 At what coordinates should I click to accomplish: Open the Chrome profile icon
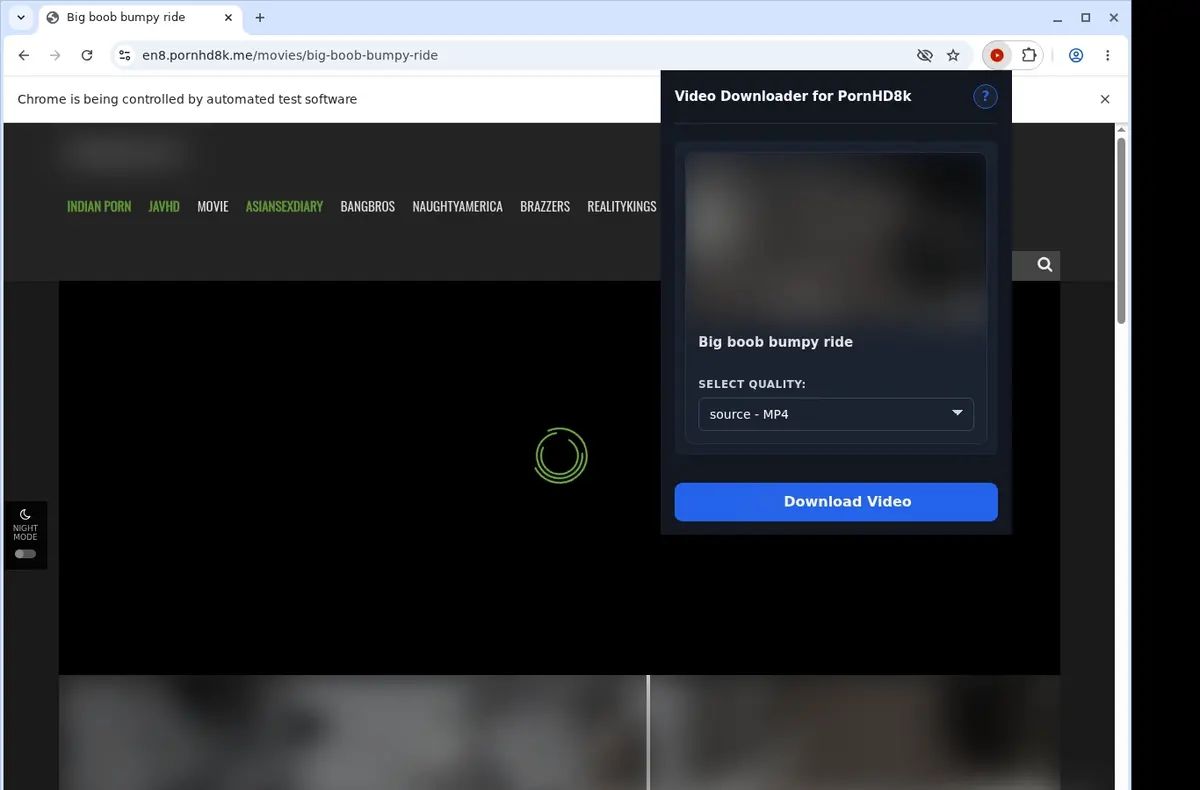[1076, 56]
